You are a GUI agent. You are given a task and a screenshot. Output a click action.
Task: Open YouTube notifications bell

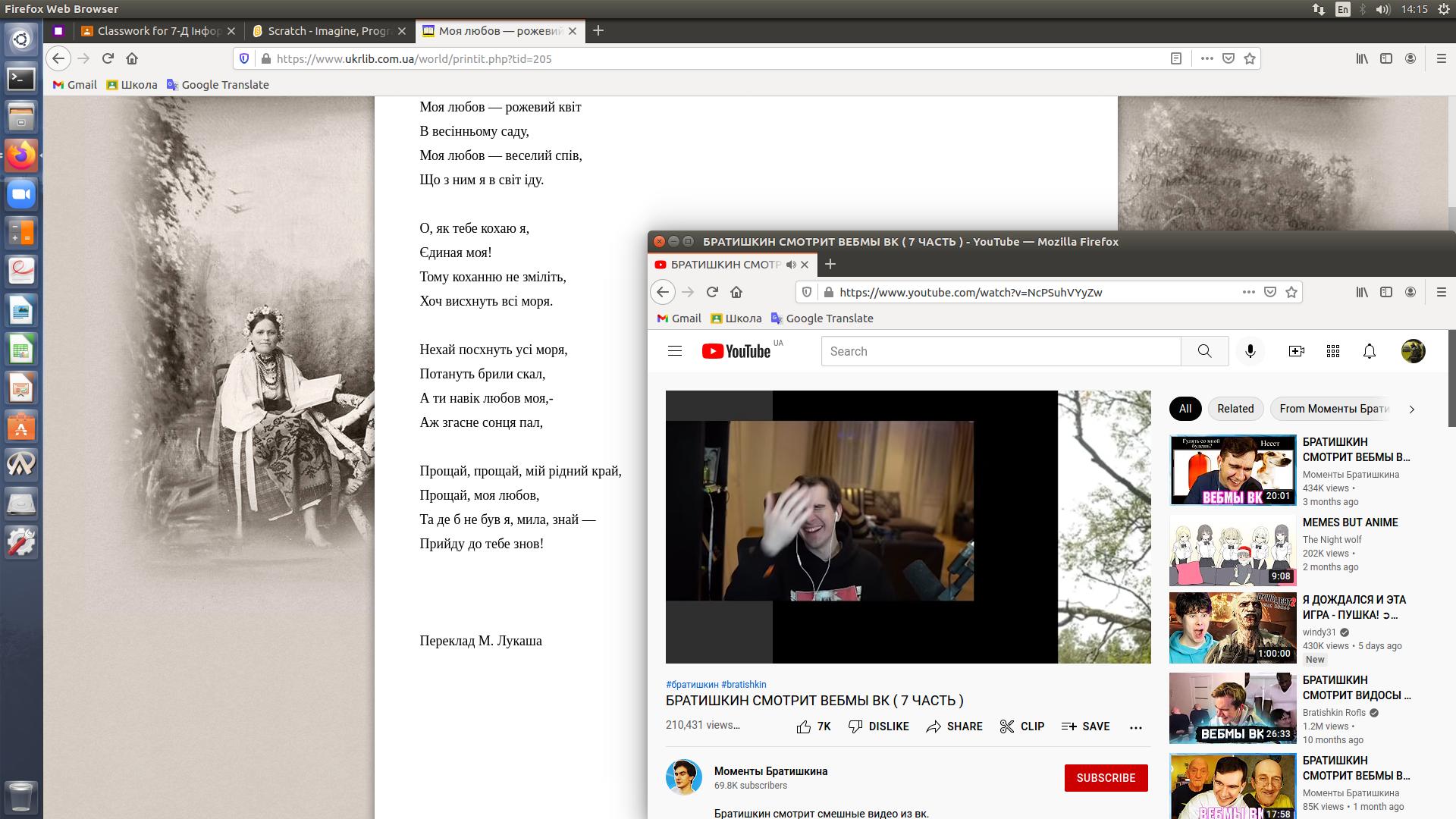[1370, 351]
